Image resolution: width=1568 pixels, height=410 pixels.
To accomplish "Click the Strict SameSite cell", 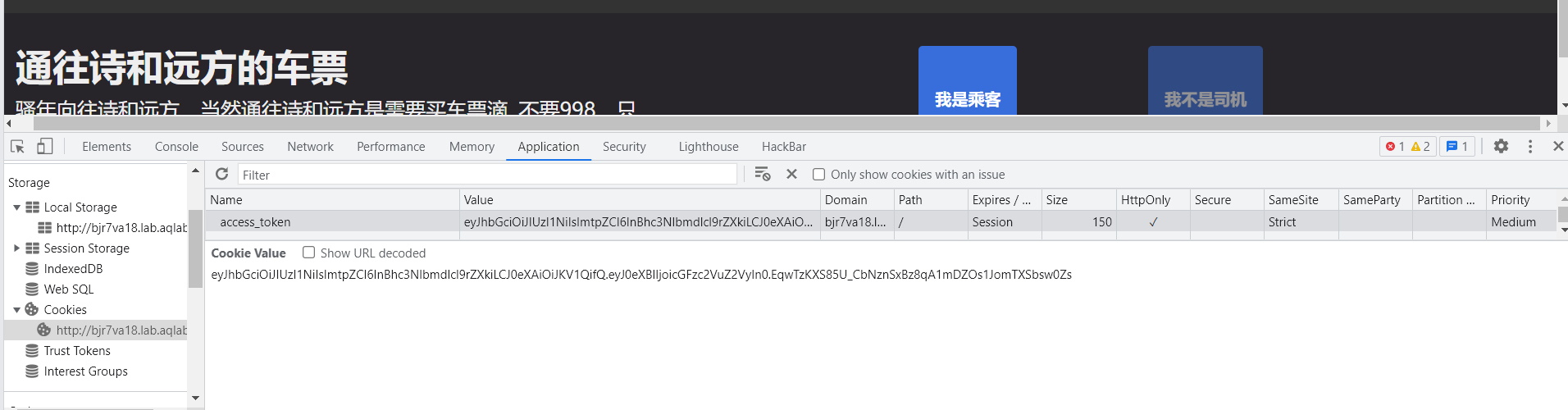I will click(x=1301, y=221).
